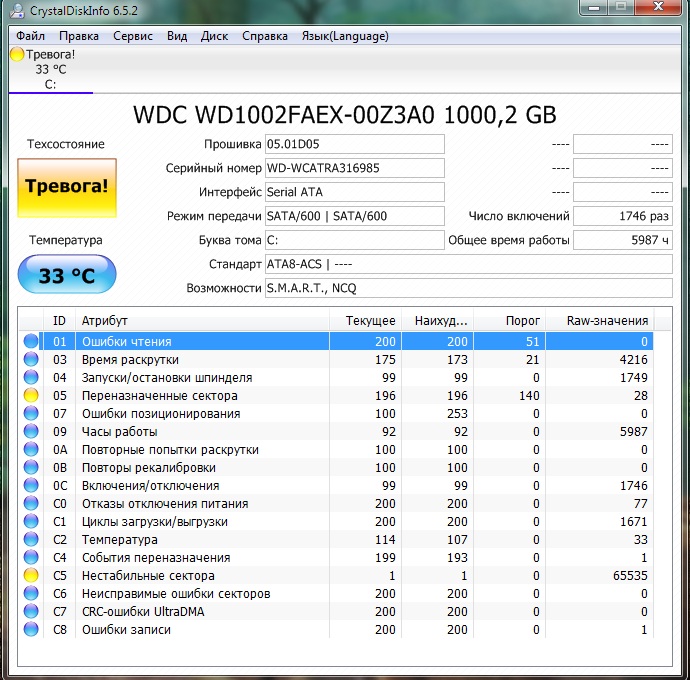Click status icon for CRC-ошибки UltraDMA
This screenshot has width=690, height=680.
pyautogui.click(x=31, y=612)
